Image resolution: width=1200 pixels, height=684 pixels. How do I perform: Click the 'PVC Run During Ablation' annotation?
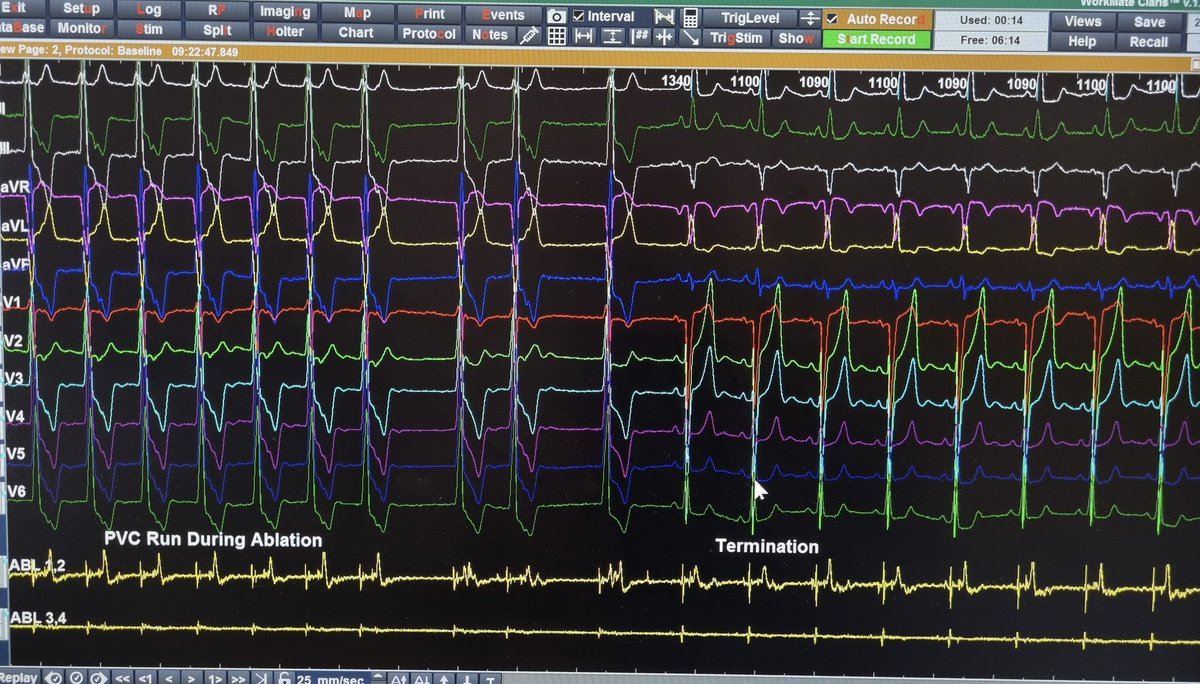(213, 540)
